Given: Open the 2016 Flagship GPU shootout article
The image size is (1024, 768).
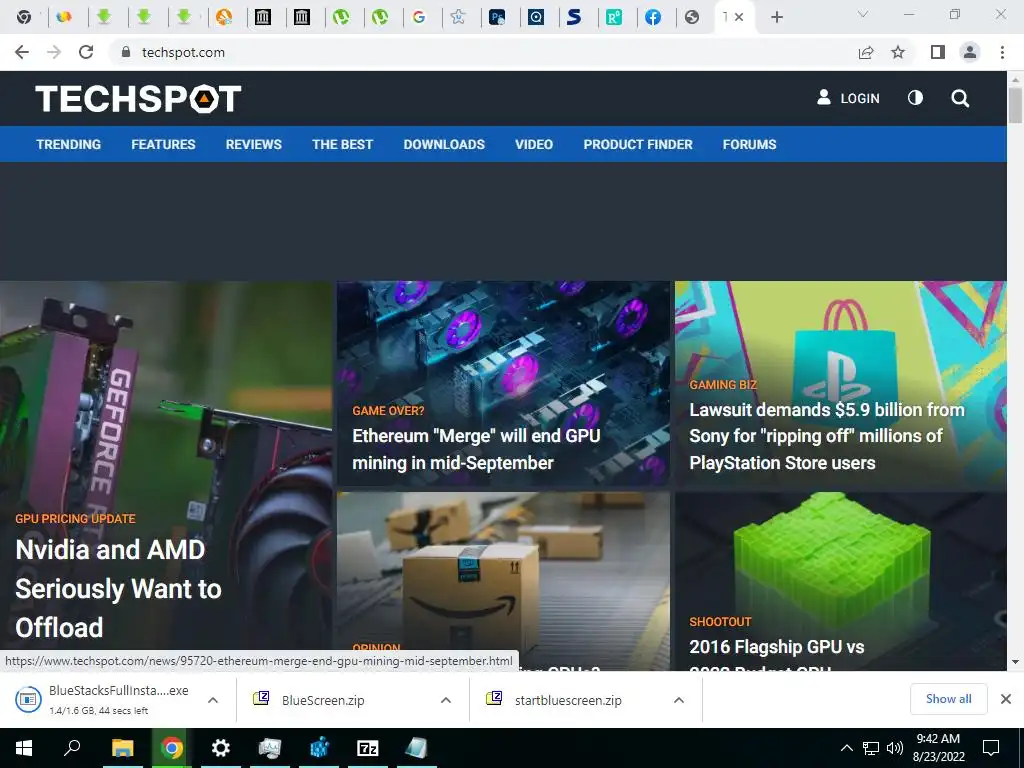Looking at the screenshot, I should [x=776, y=647].
